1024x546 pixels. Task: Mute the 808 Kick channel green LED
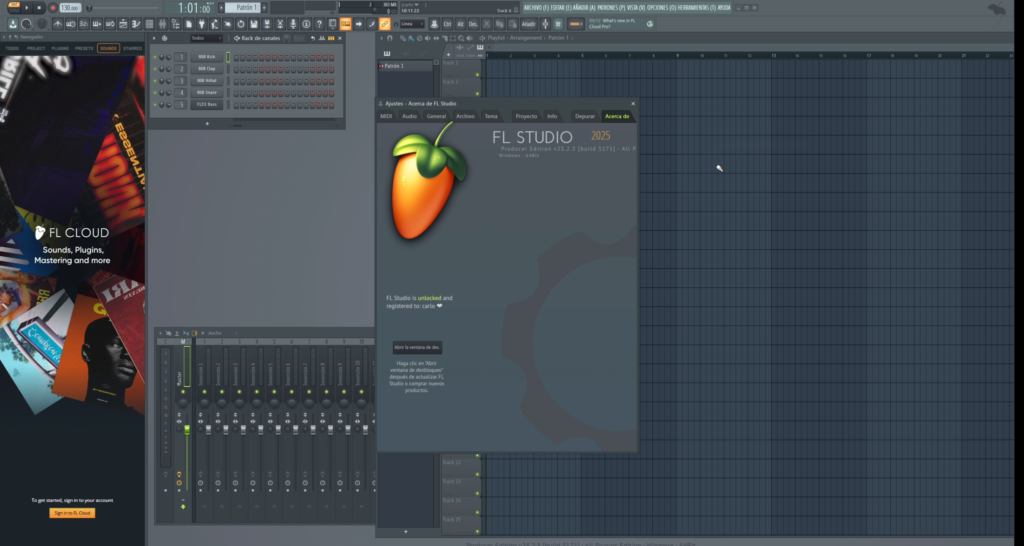(x=155, y=57)
